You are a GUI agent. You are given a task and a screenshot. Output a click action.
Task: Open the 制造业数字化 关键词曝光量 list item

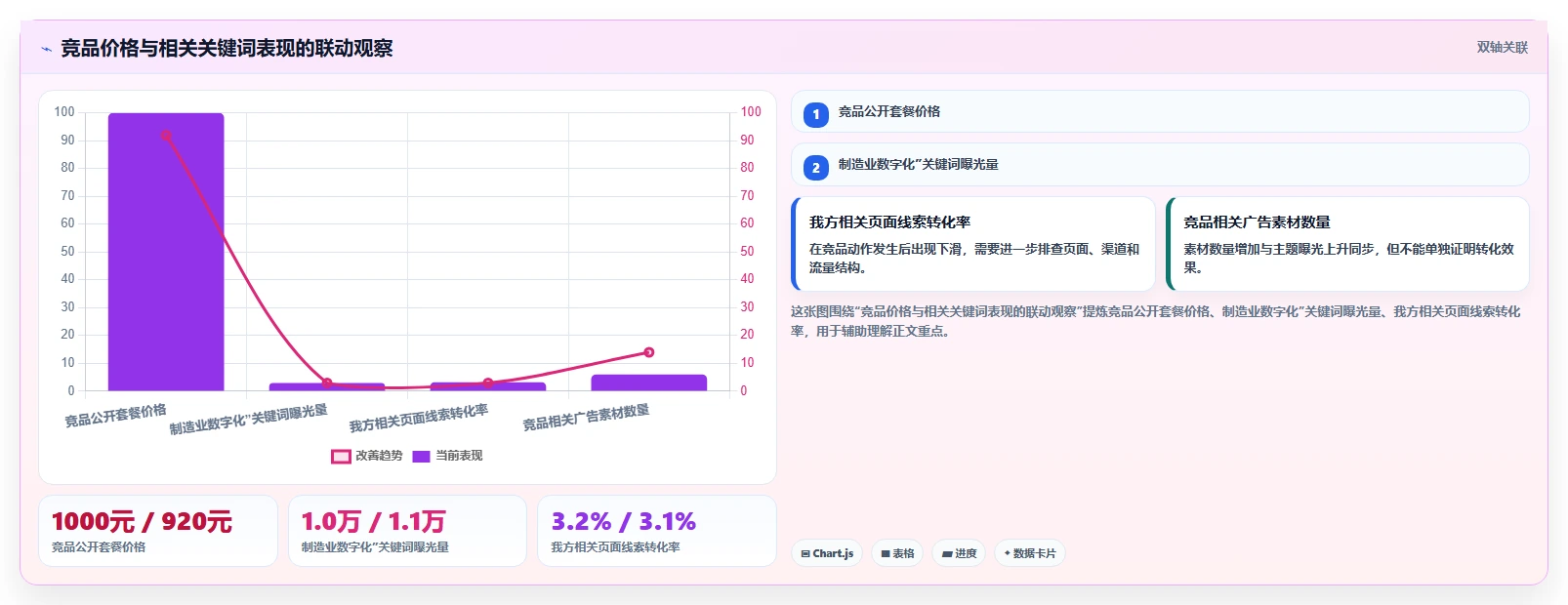point(1160,164)
